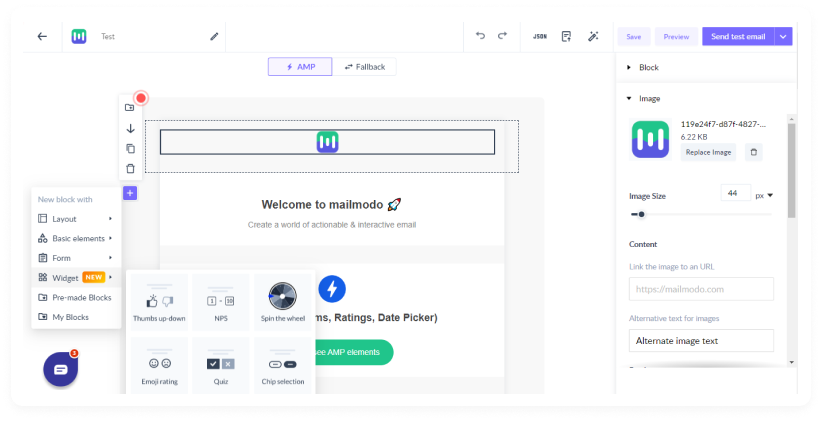Choose Pre-made Blocks
This screenshot has height=421, width=822.
coord(76,297)
